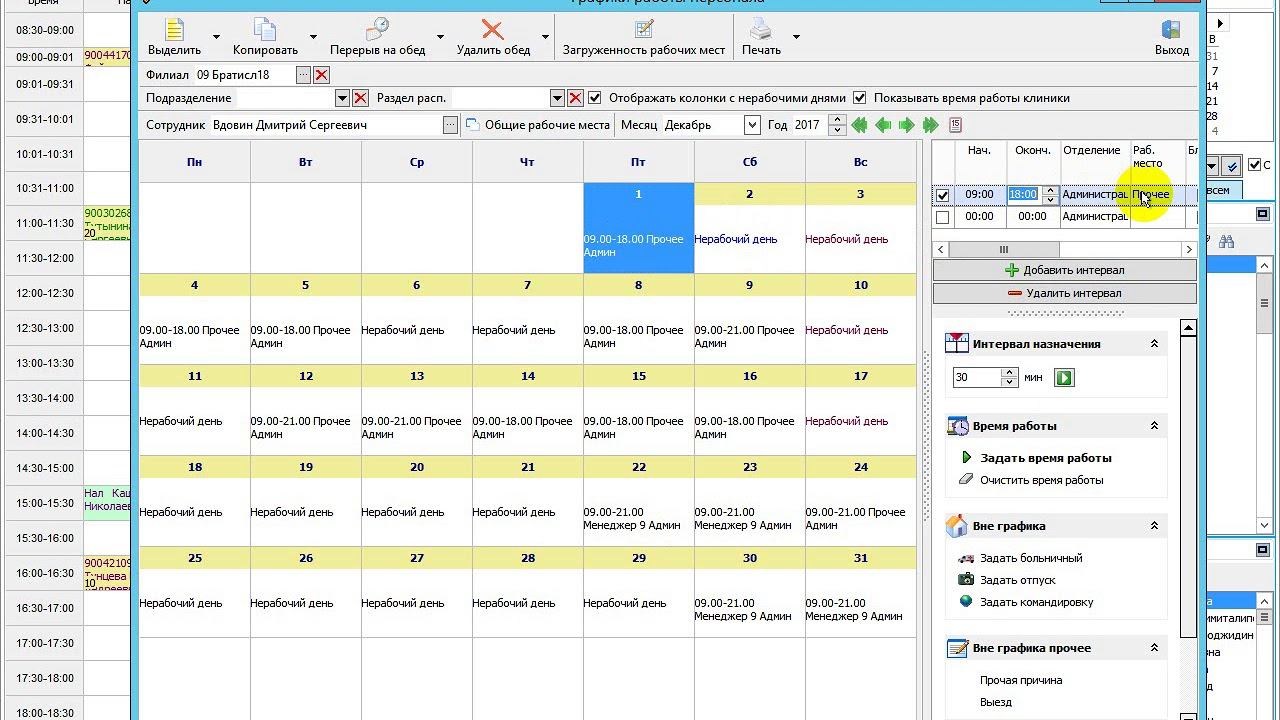Collapse the Время работы section
The height and width of the screenshot is (720, 1280).
point(1154,426)
